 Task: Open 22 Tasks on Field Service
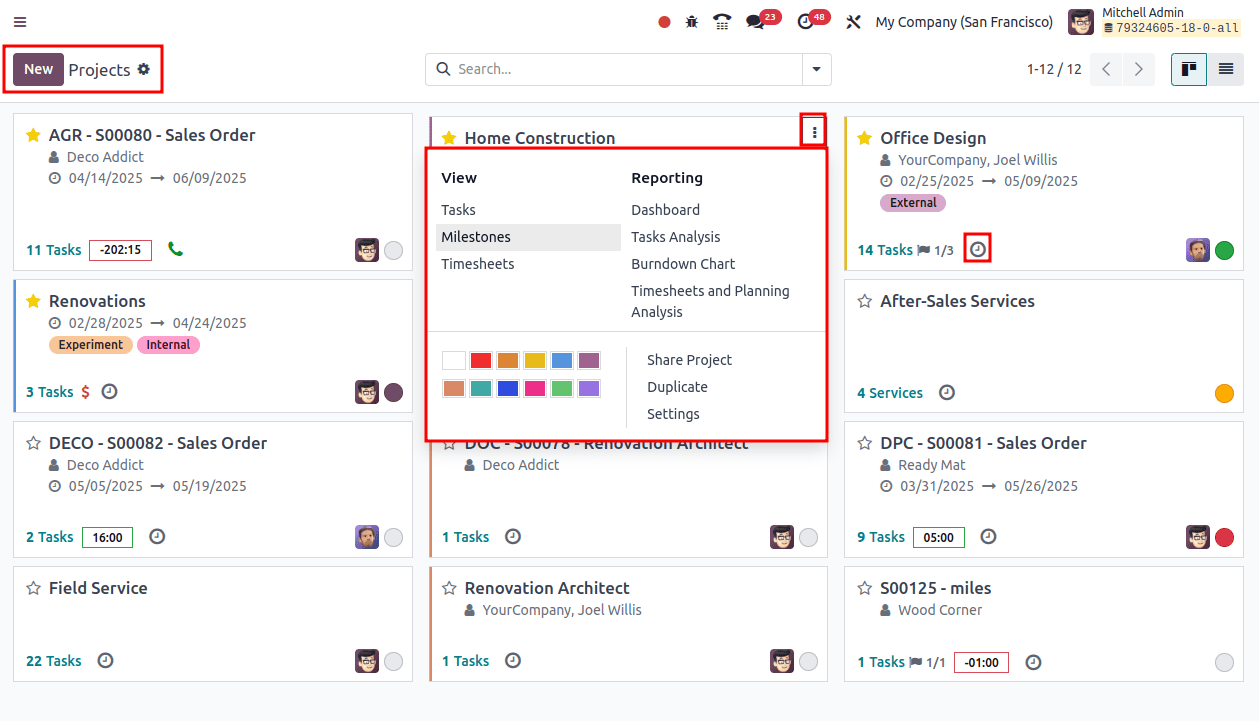tap(54, 661)
